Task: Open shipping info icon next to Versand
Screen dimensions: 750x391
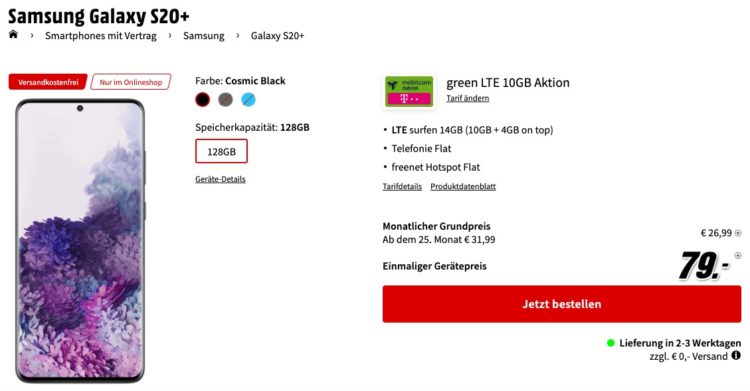Action: 736,355
